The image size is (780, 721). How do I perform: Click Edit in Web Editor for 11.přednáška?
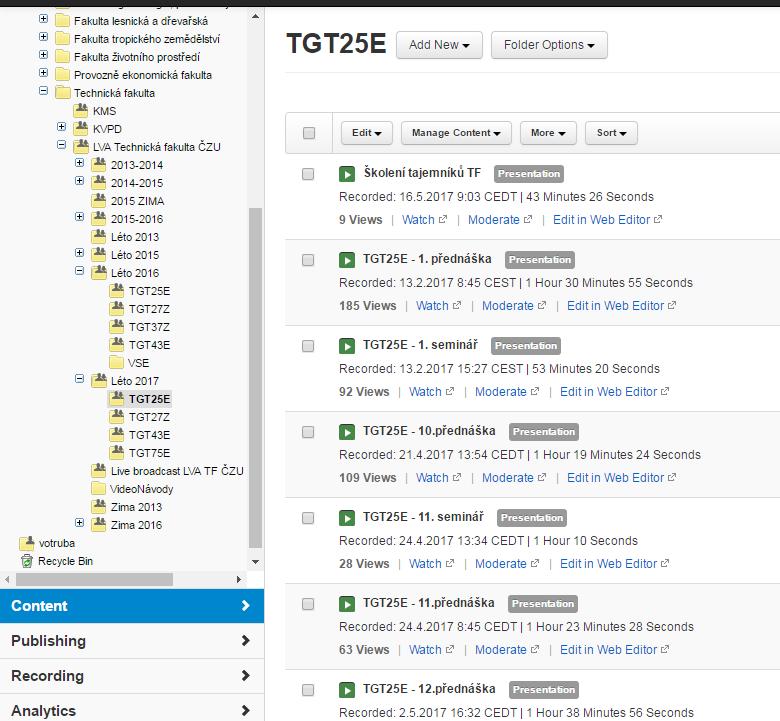(608, 650)
